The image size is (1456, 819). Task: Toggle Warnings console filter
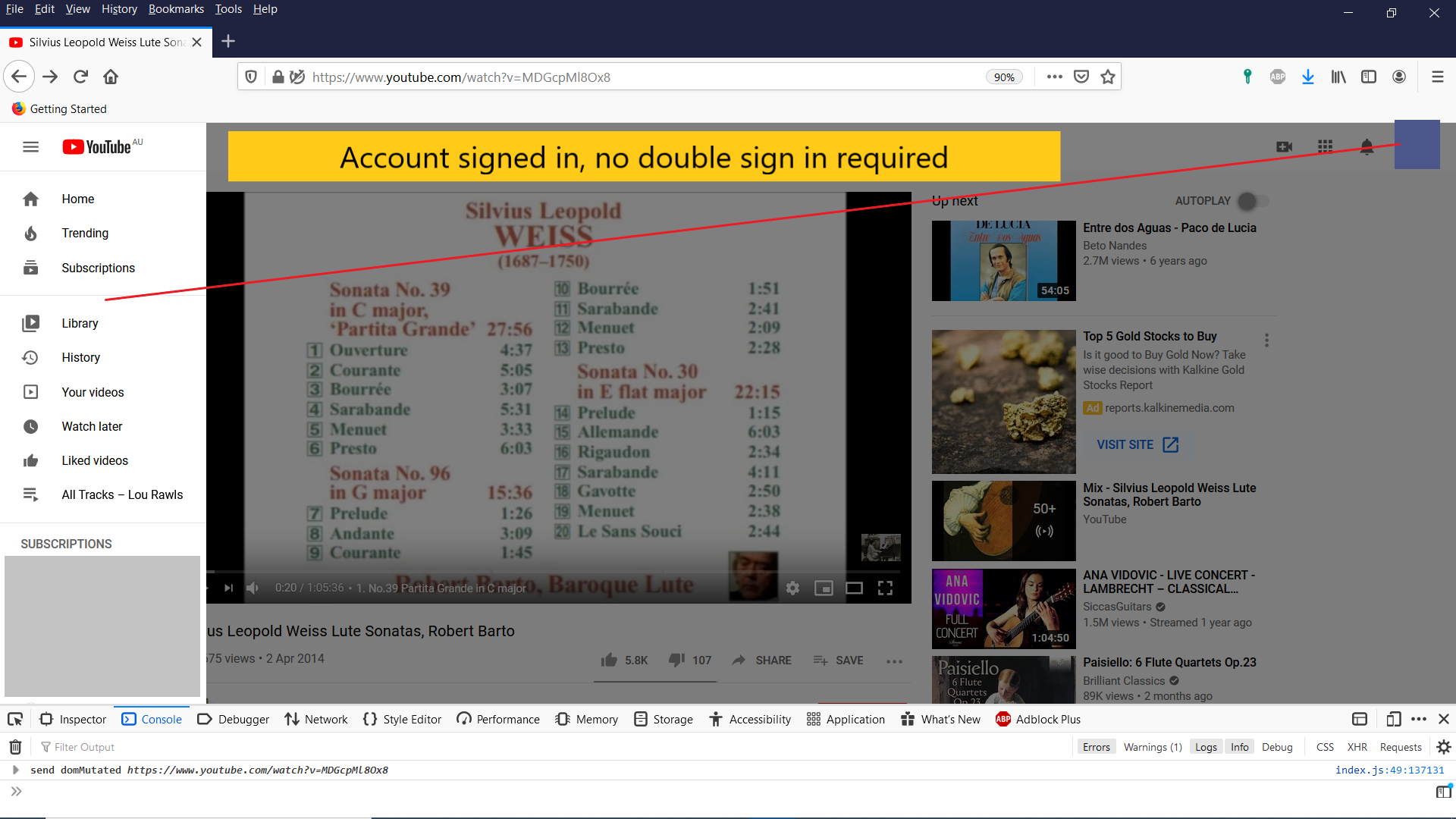click(x=1153, y=747)
